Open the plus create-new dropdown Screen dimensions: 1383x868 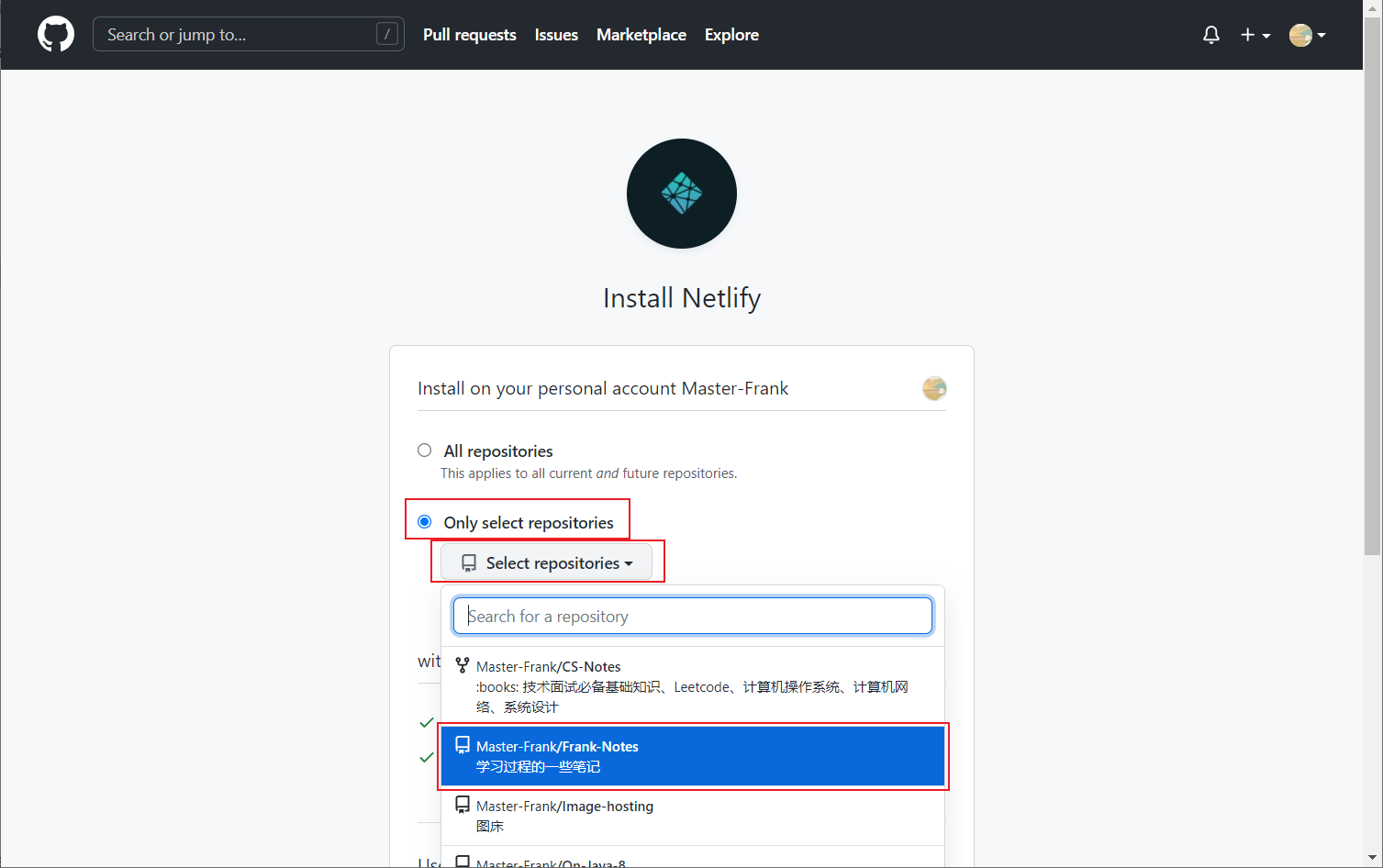(1255, 35)
